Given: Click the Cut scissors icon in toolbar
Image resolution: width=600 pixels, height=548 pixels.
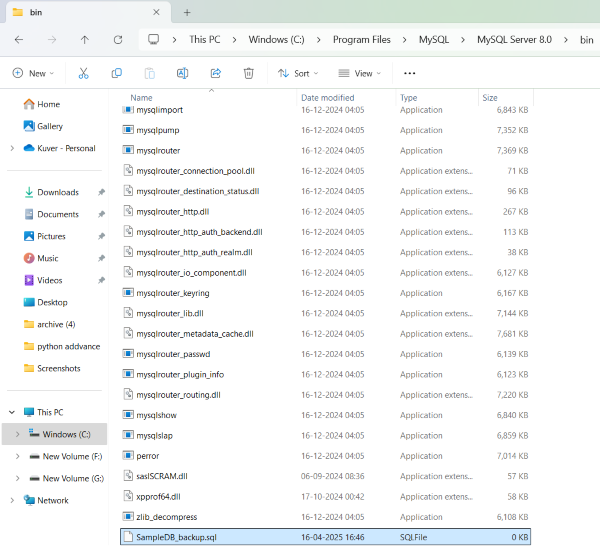Looking at the screenshot, I should pos(84,73).
